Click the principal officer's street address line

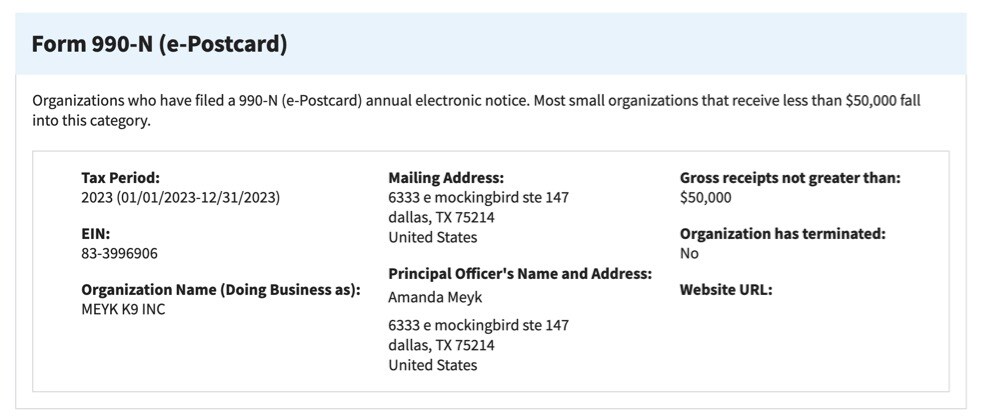click(478, 325)
